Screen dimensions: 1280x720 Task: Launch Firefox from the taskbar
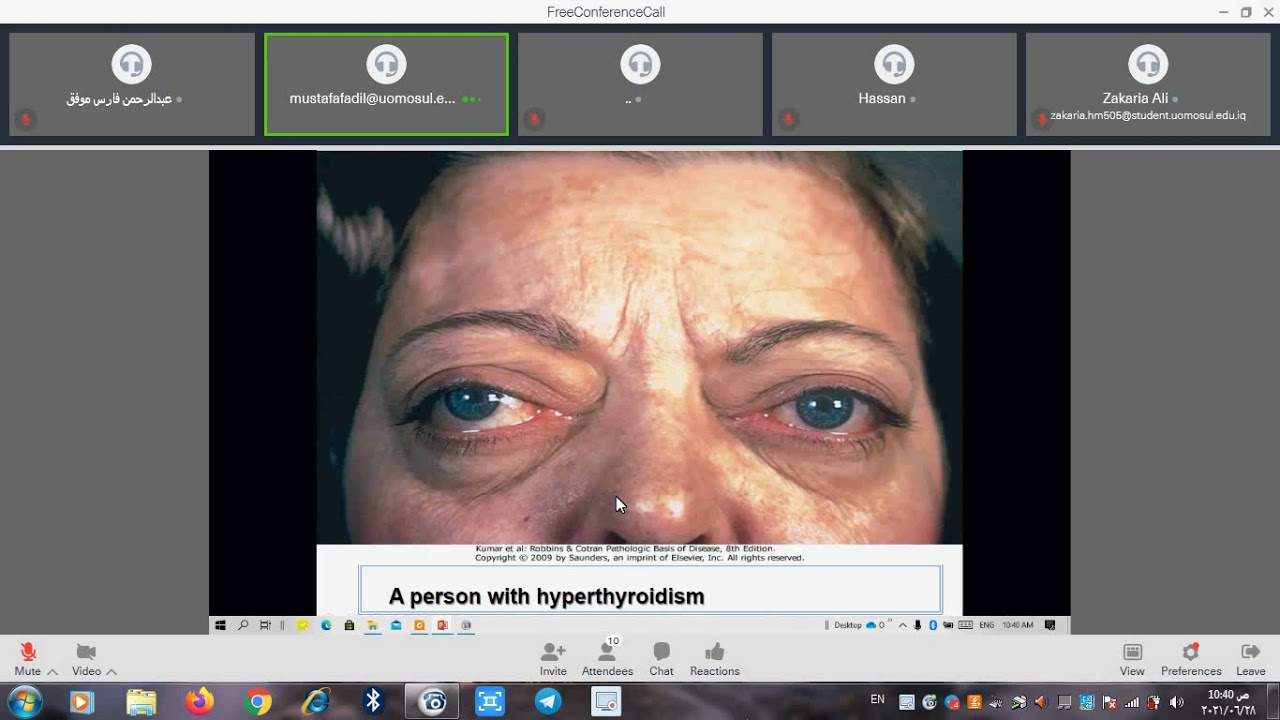pos(199,702)
